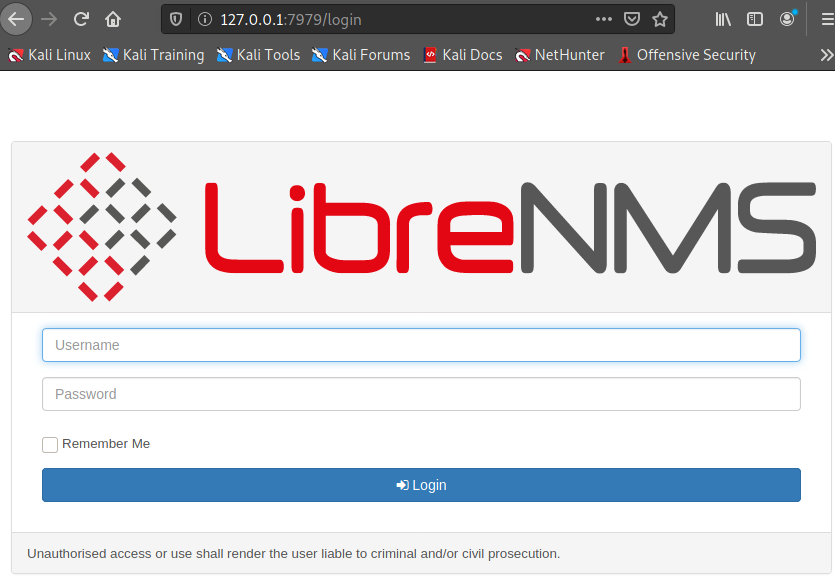Screen dimensions: 835x584
Task: Save page to Pocket
Action: click(x=632, y=19)
